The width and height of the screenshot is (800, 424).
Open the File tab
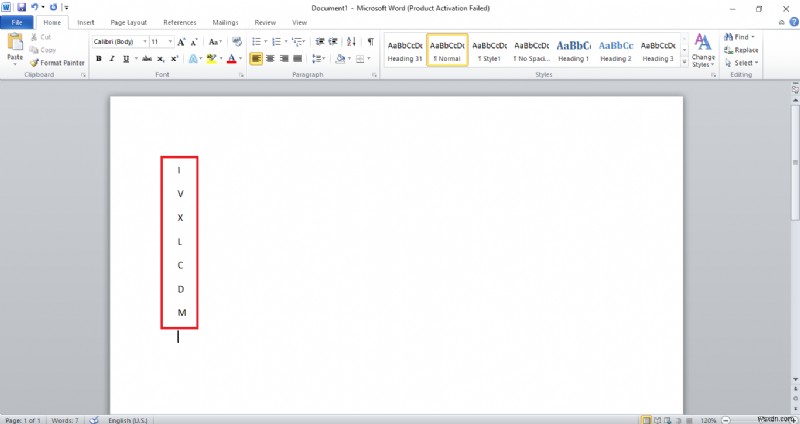pos(17,22)
